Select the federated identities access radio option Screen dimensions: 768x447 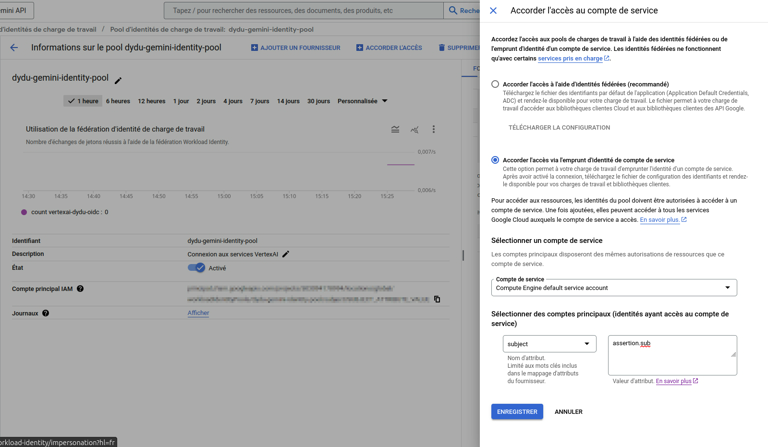click(x=495, y=84)
